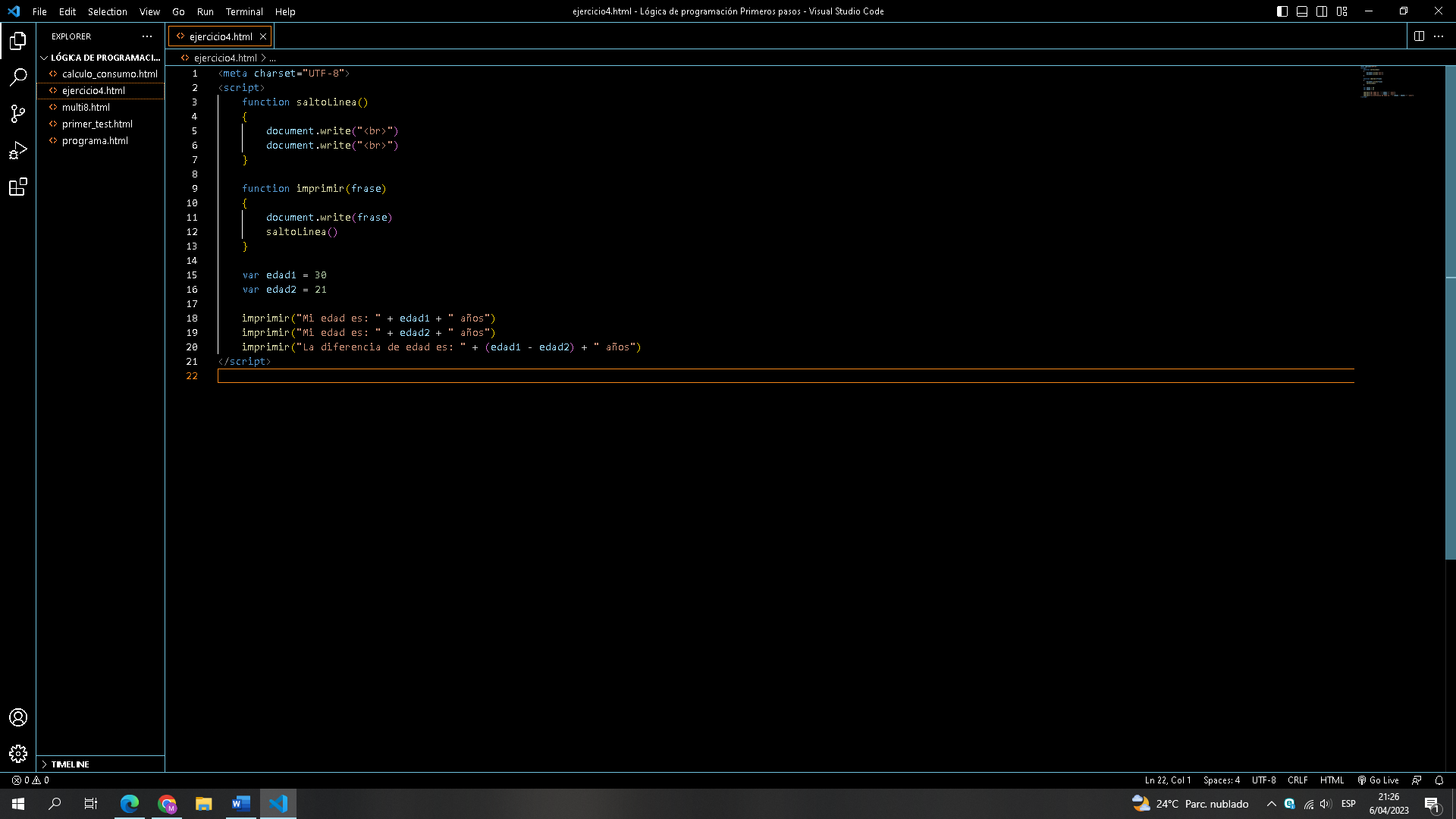Open calculo_consumo.html in explorer
Viewport: 1456px width, 819px height.
point(100,74)
